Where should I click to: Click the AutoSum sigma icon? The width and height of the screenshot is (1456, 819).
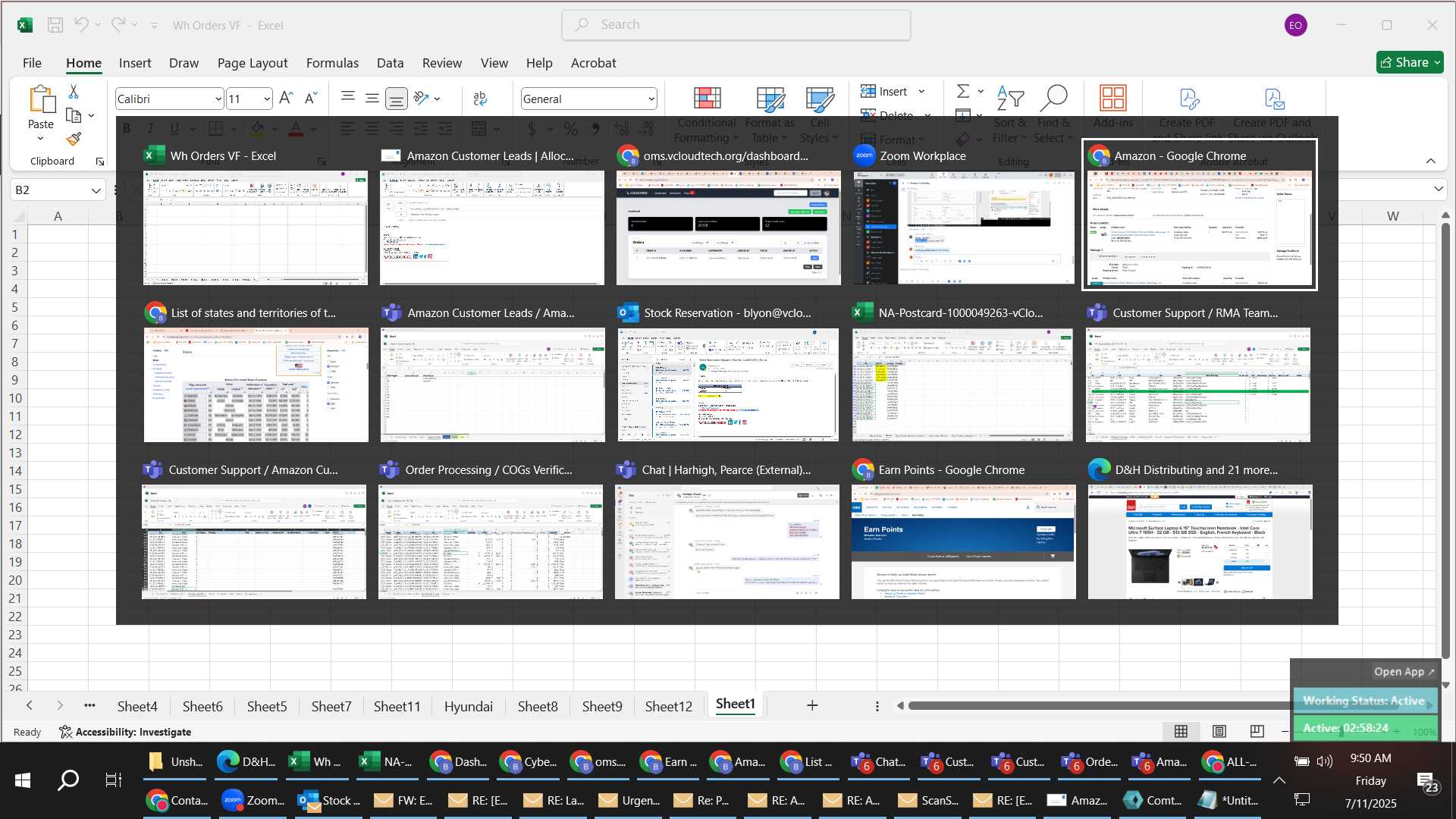pos(963,91)
